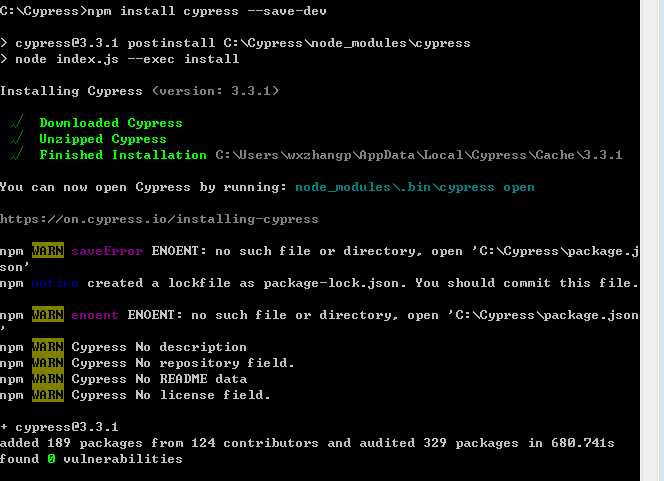
Task: Click the 'found 0 vulnerabilities' line
Action: pos(91,459)
